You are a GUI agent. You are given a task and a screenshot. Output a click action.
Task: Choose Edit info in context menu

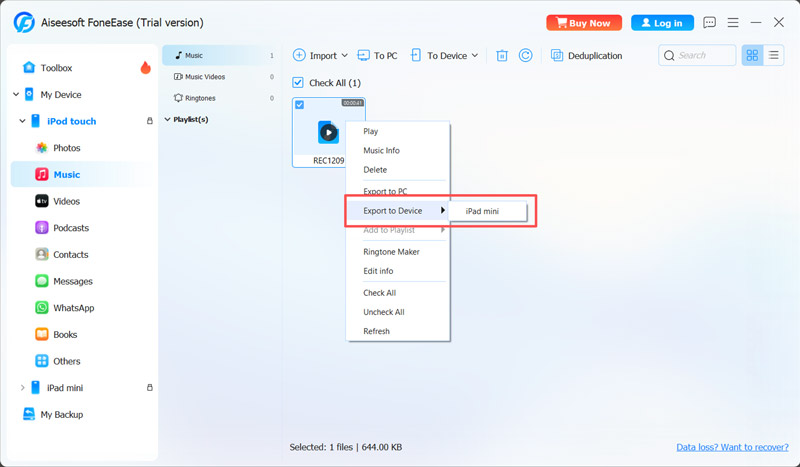click(x=378, y=271)
